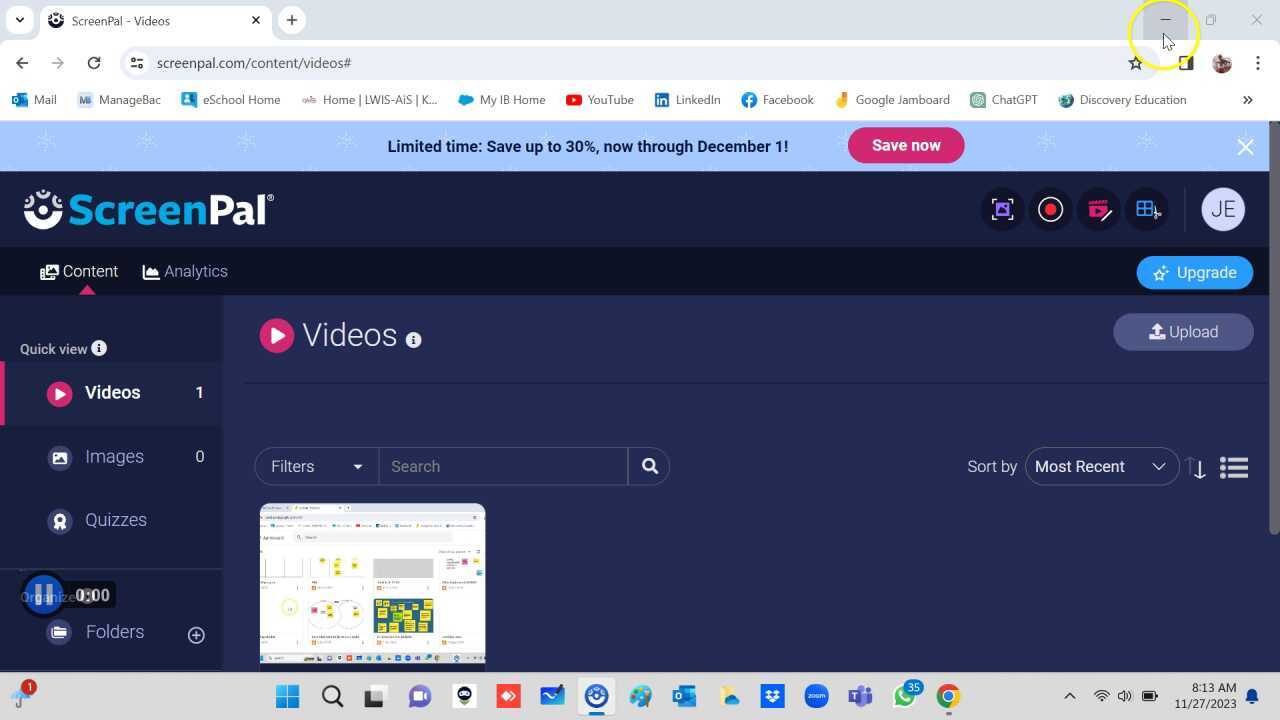This screenshot has height=720, width=1280.
Task: Launch Zoom from the taskbar
Action: (816, 696)
